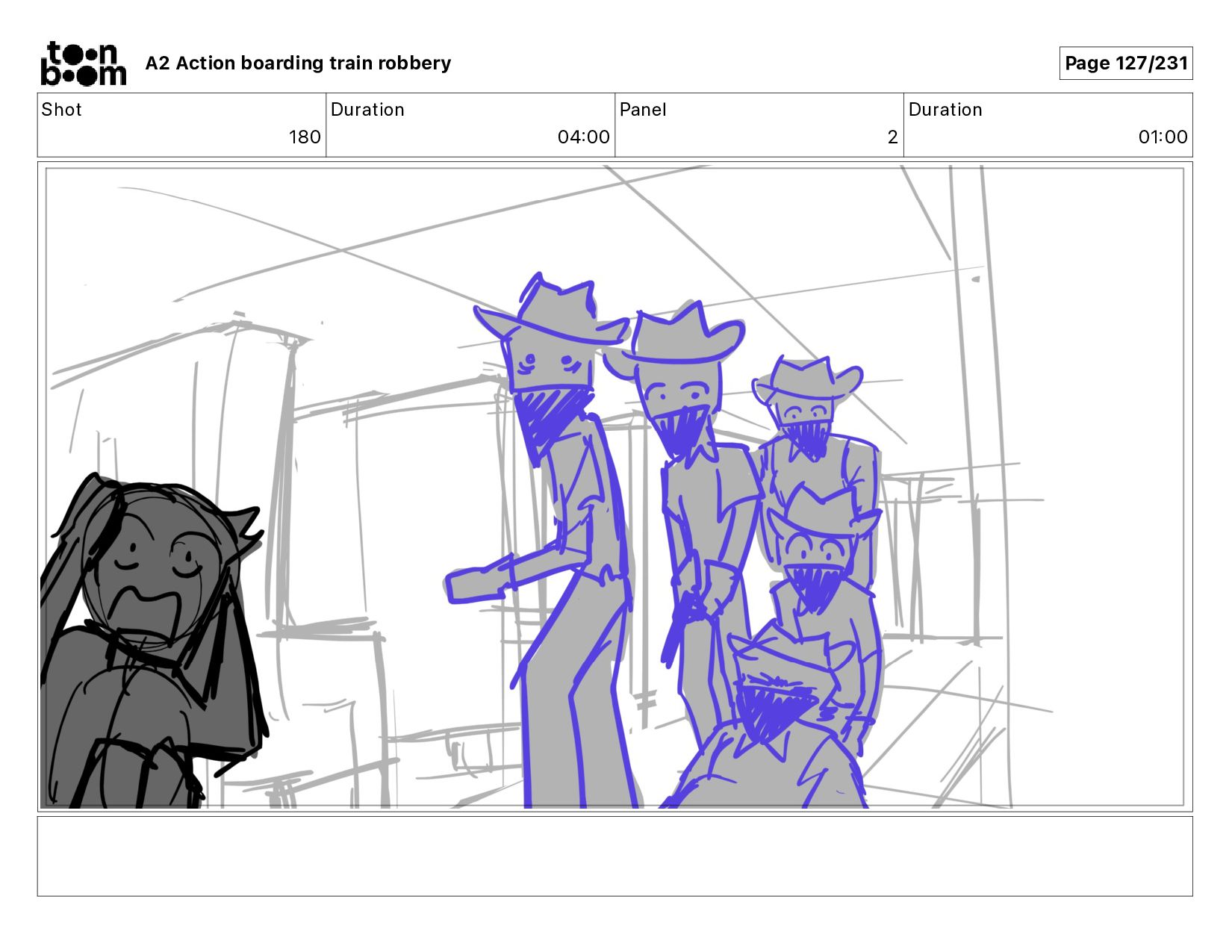This screenshot has height=952, width=1232.
Task: Click the empty notes box below panel
Action: 615,856
